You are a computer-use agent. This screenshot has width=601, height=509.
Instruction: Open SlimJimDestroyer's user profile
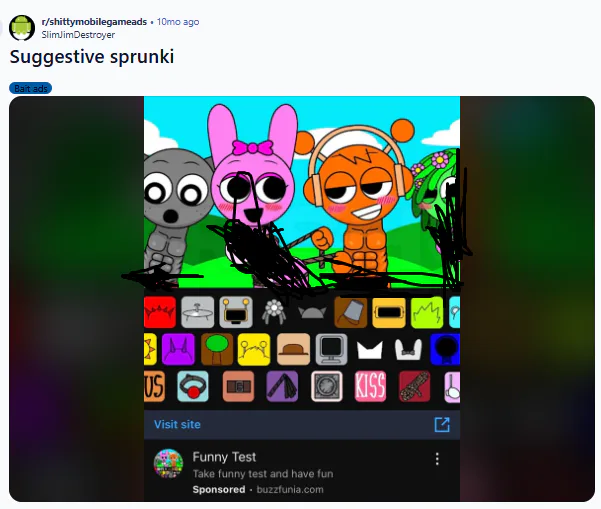pyautogui.click(x=78, y=34)
